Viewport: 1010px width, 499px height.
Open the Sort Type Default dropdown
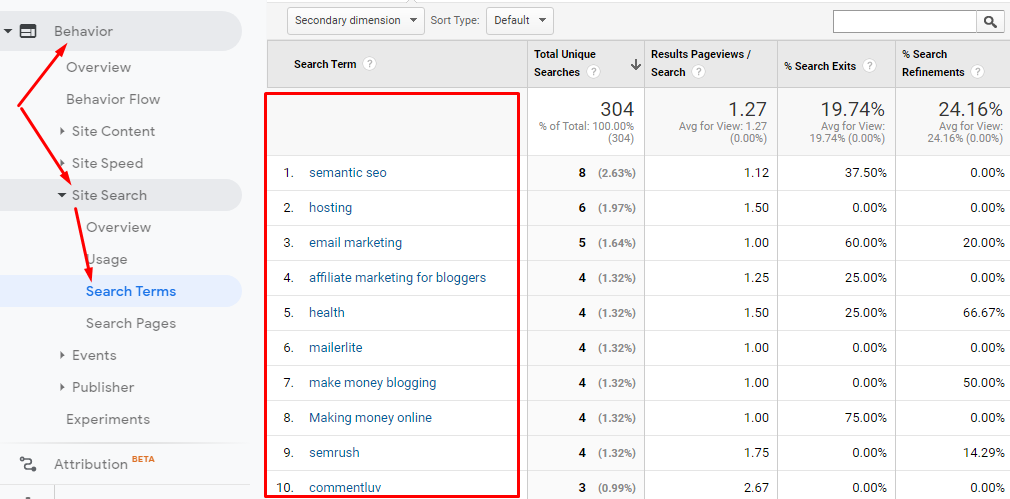click(x=520, y=21)
